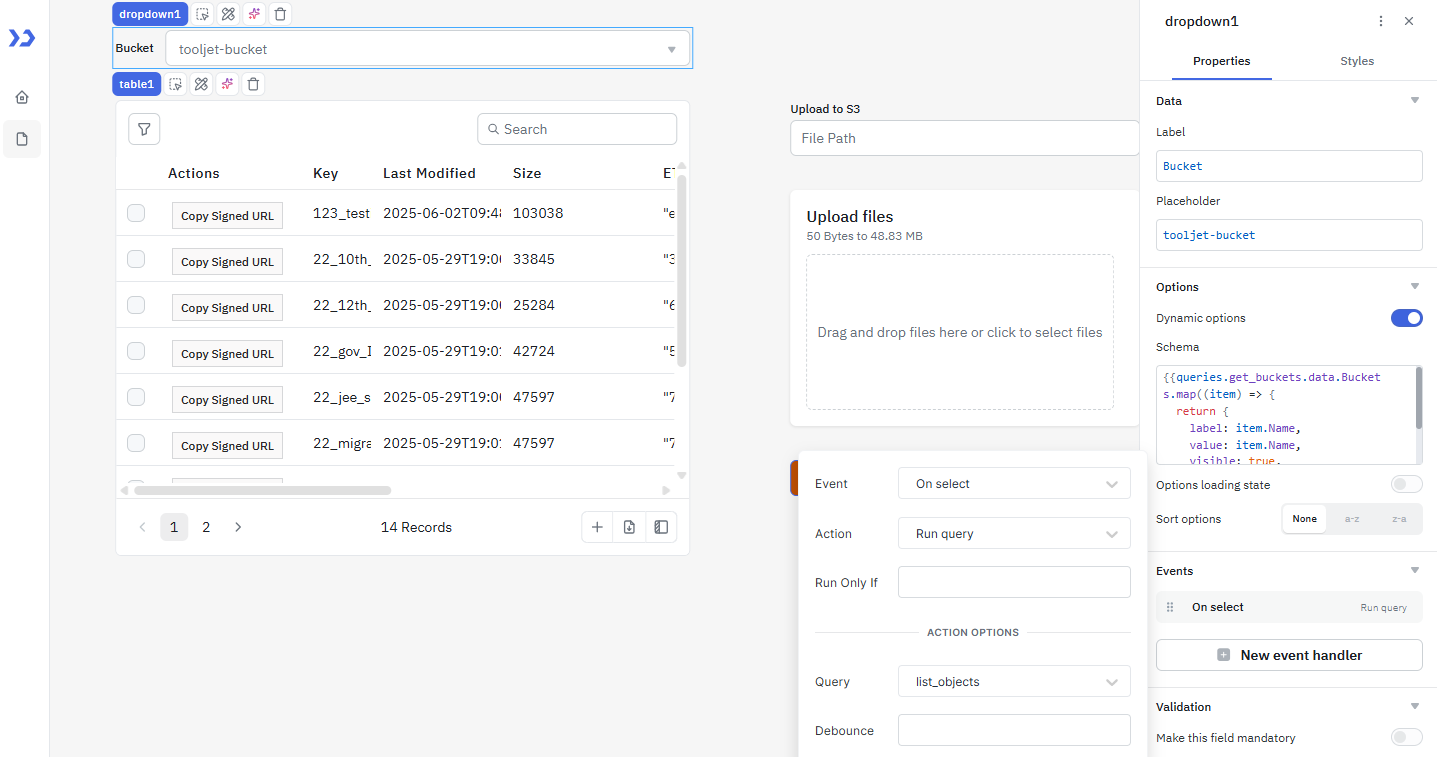Disable the Dynamic options toggle
Screen dimensions: 1437x757
1406,318
